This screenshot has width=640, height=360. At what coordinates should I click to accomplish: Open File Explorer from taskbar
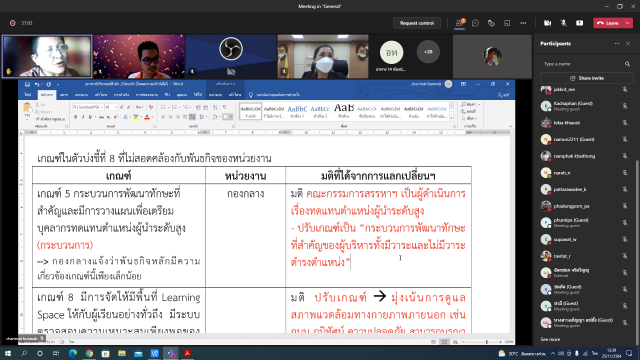point(122,353)
